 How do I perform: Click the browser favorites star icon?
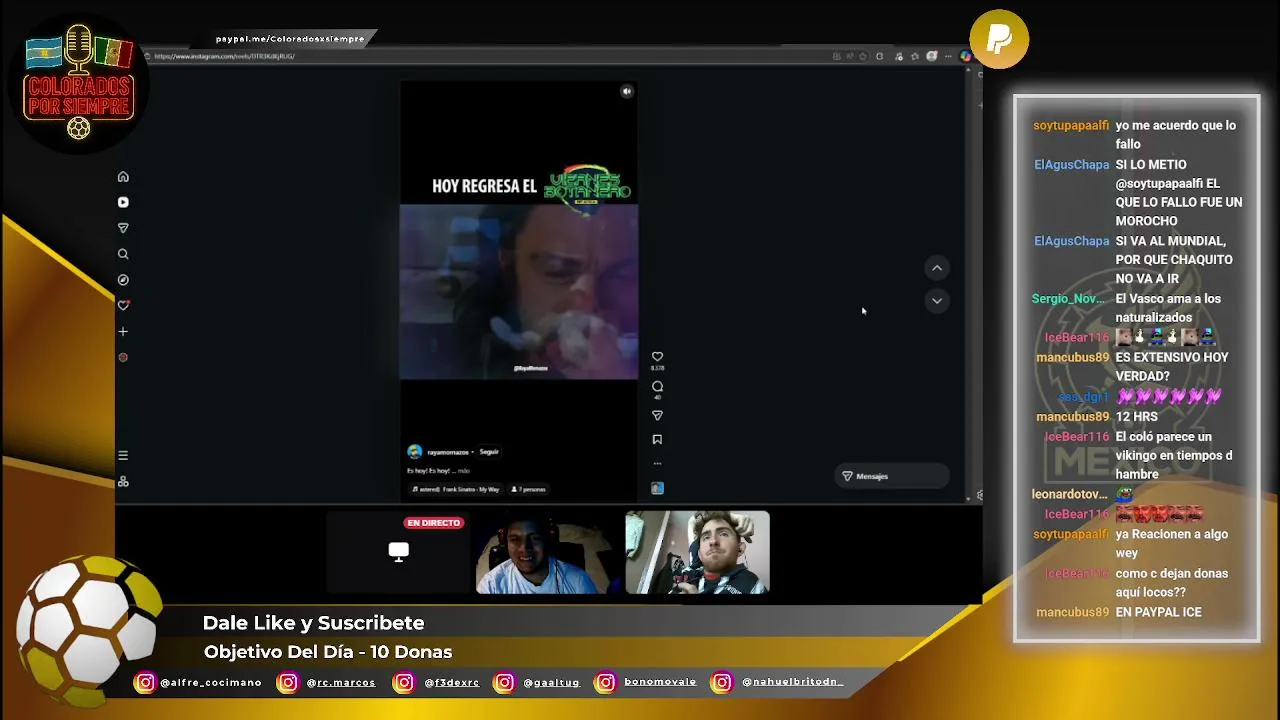point(864,56)
